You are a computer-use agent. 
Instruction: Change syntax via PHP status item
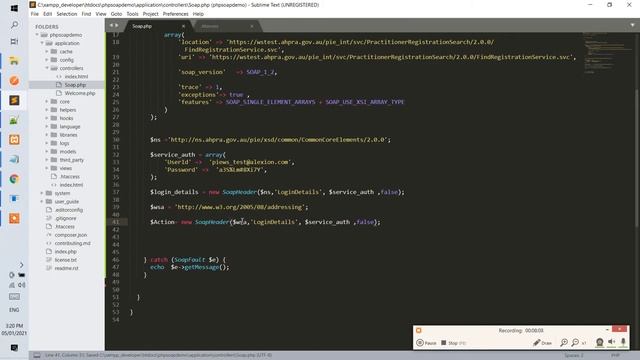[x=615, y=356]
